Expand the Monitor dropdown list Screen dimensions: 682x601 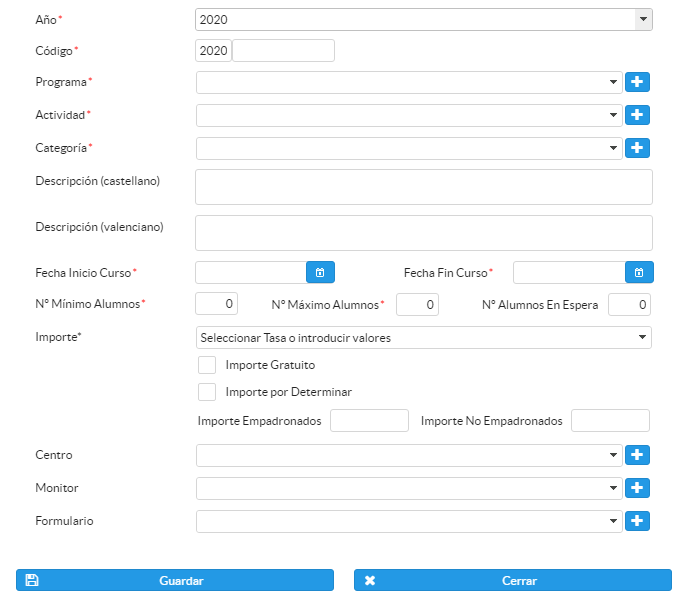pos(410,488)
